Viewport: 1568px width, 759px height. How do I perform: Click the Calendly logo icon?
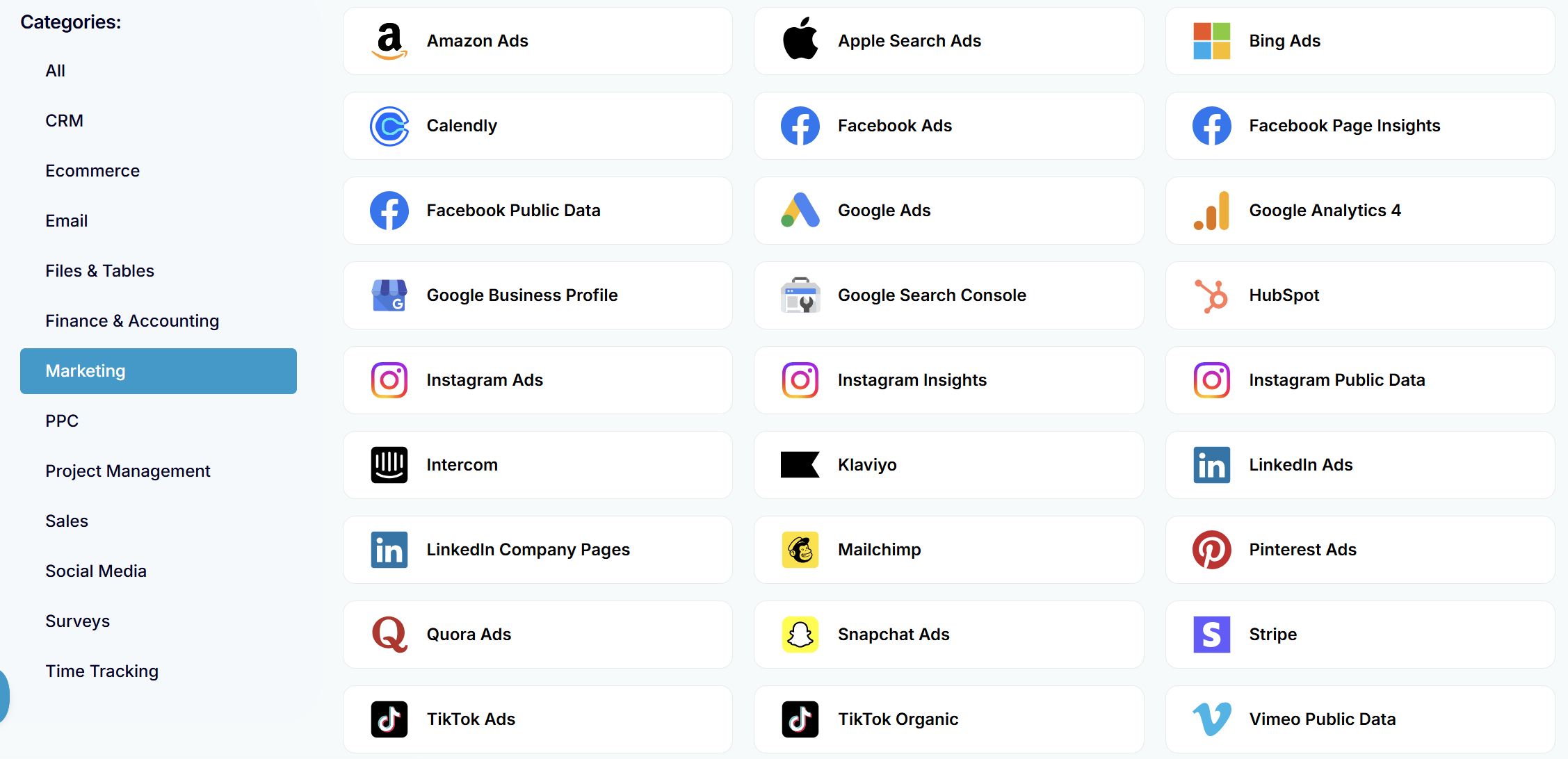click(x=389, y=126)
